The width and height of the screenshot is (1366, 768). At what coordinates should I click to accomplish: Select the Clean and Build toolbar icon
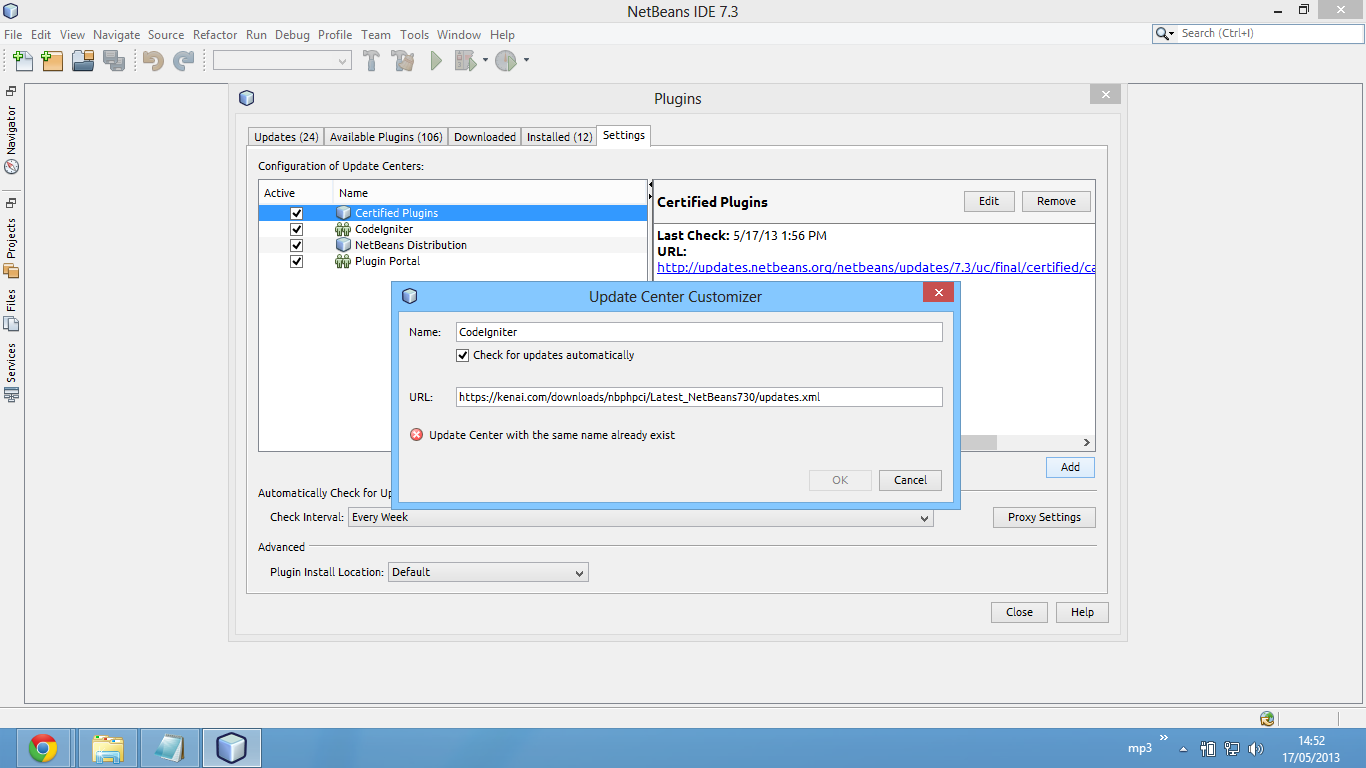pos(402,61)
